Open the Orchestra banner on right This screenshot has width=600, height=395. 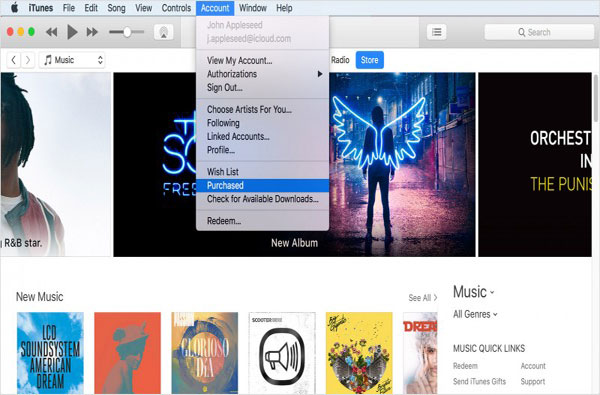click(x=535, y=165)
